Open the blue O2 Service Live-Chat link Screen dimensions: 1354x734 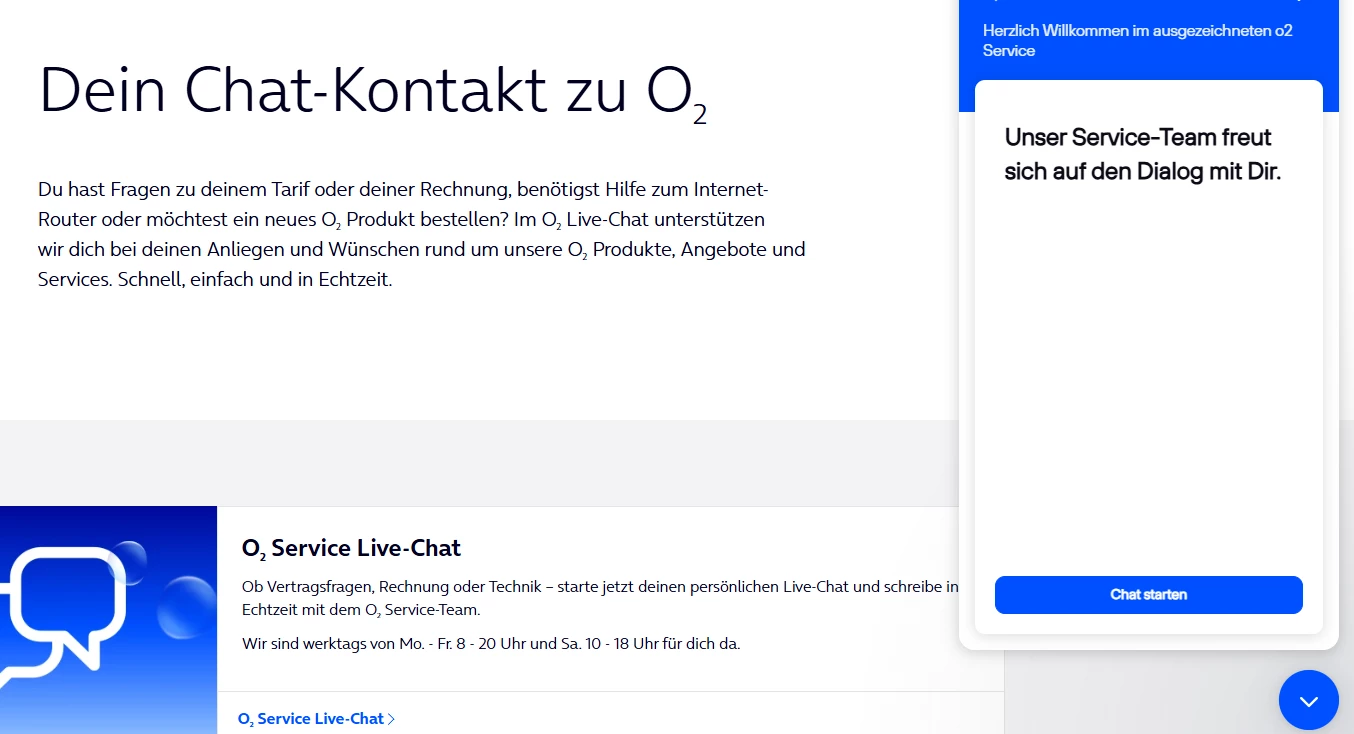point(311,719)
